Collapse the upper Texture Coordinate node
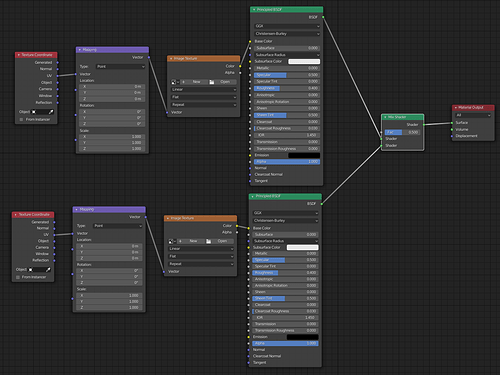500x375 pixels. pyautogui.click(x=19, y=55)
